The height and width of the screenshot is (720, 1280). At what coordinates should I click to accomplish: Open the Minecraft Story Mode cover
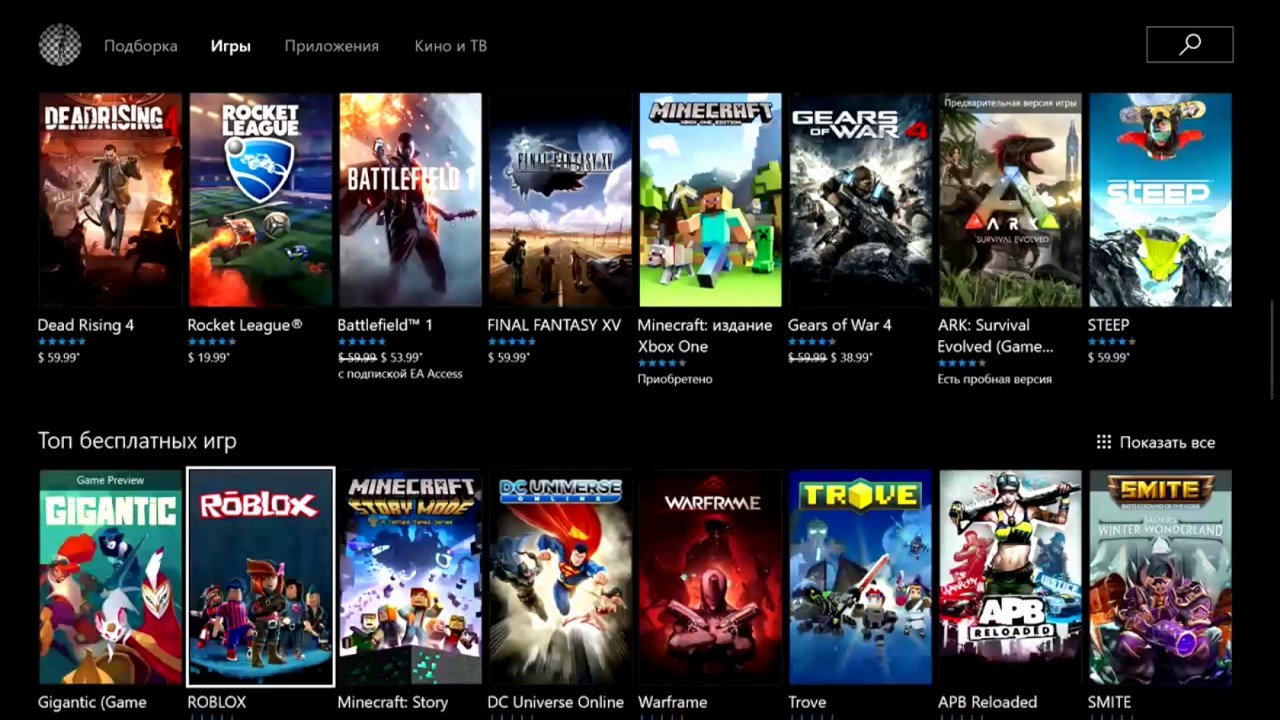410,577
